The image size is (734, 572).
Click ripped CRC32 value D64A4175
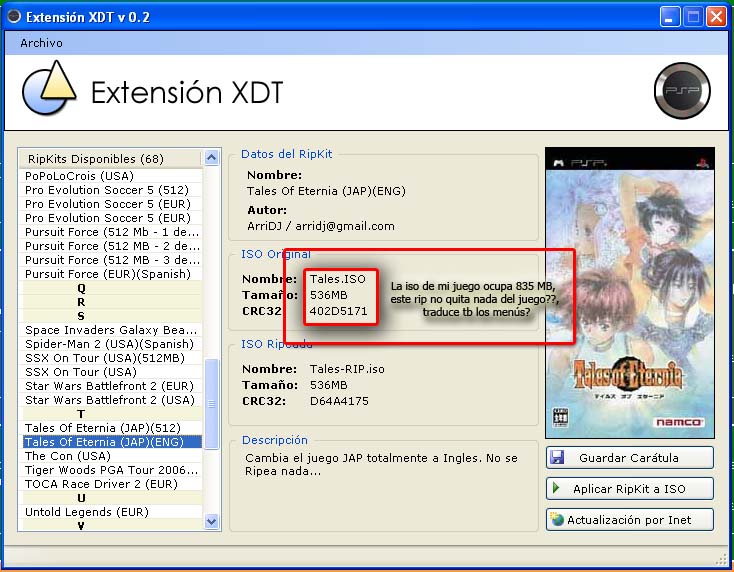click(339, 401)
